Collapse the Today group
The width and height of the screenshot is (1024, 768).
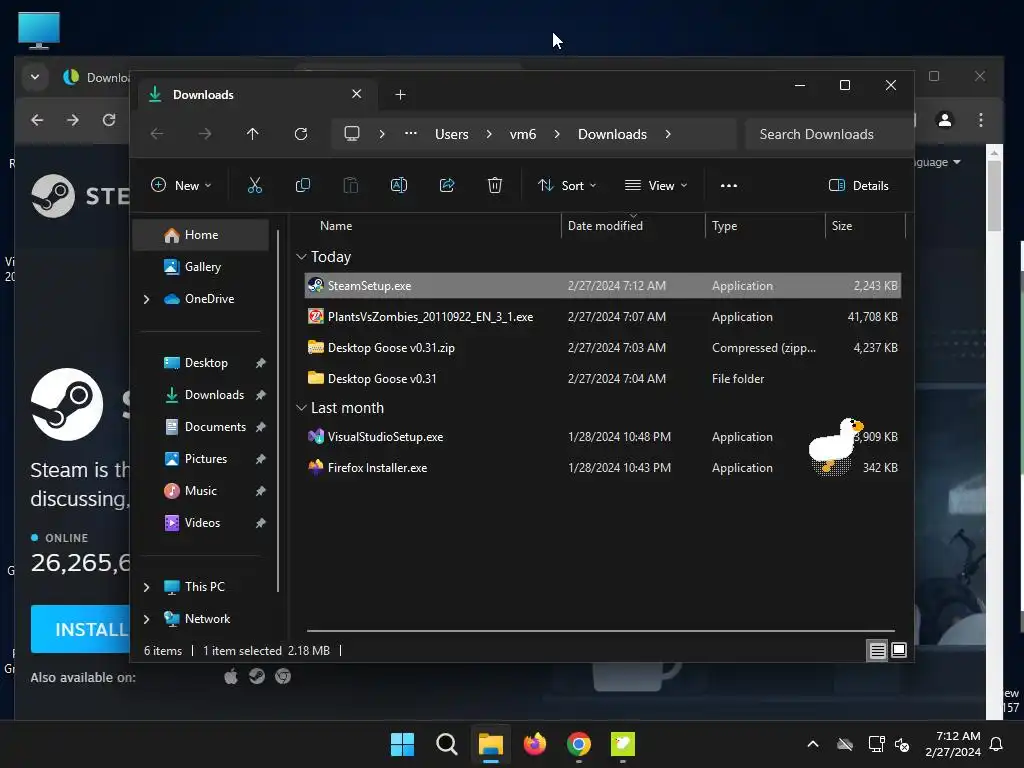(301, 257)
